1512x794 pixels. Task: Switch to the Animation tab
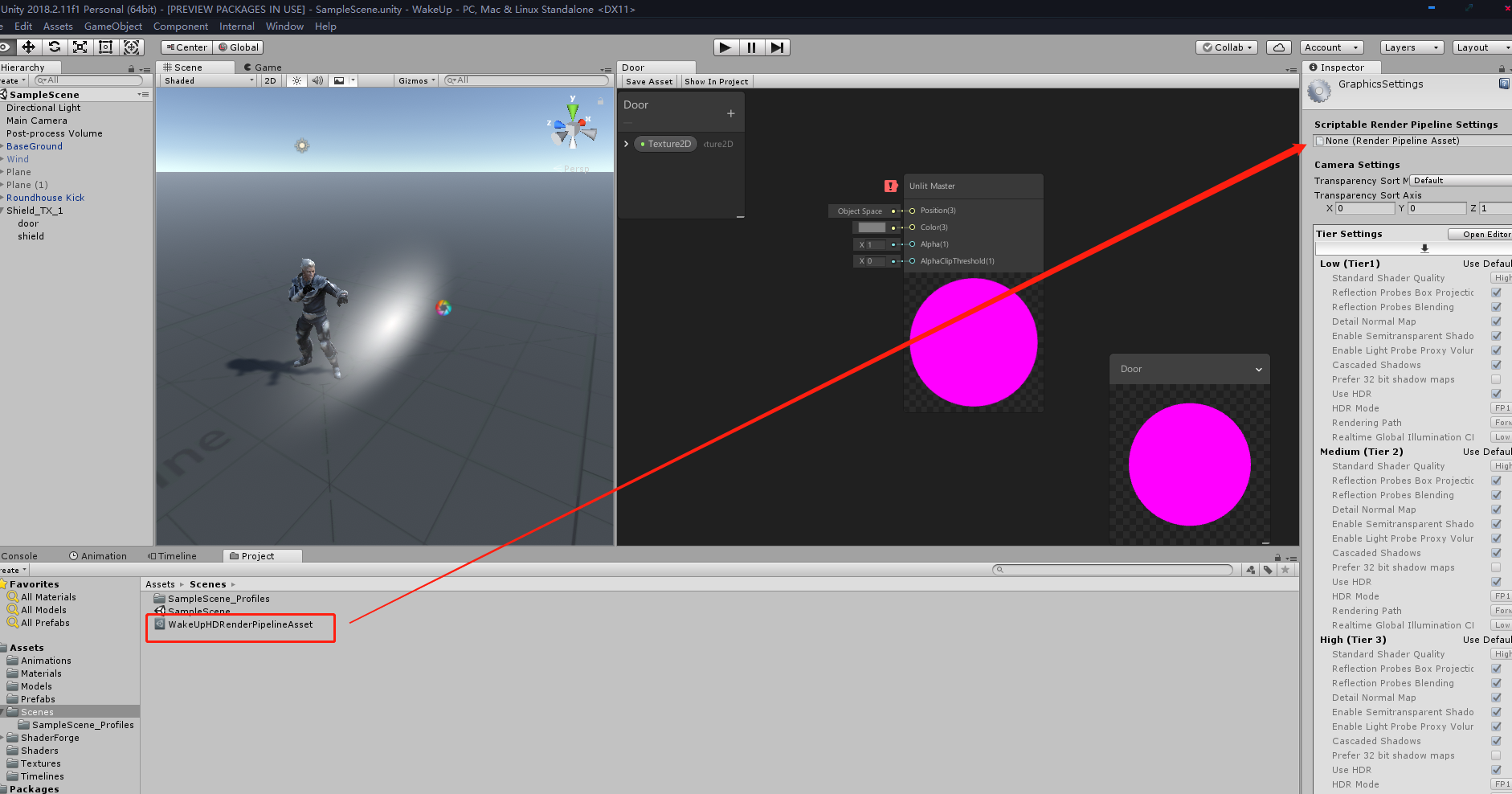pyautogui.click(x=98, y=556)
